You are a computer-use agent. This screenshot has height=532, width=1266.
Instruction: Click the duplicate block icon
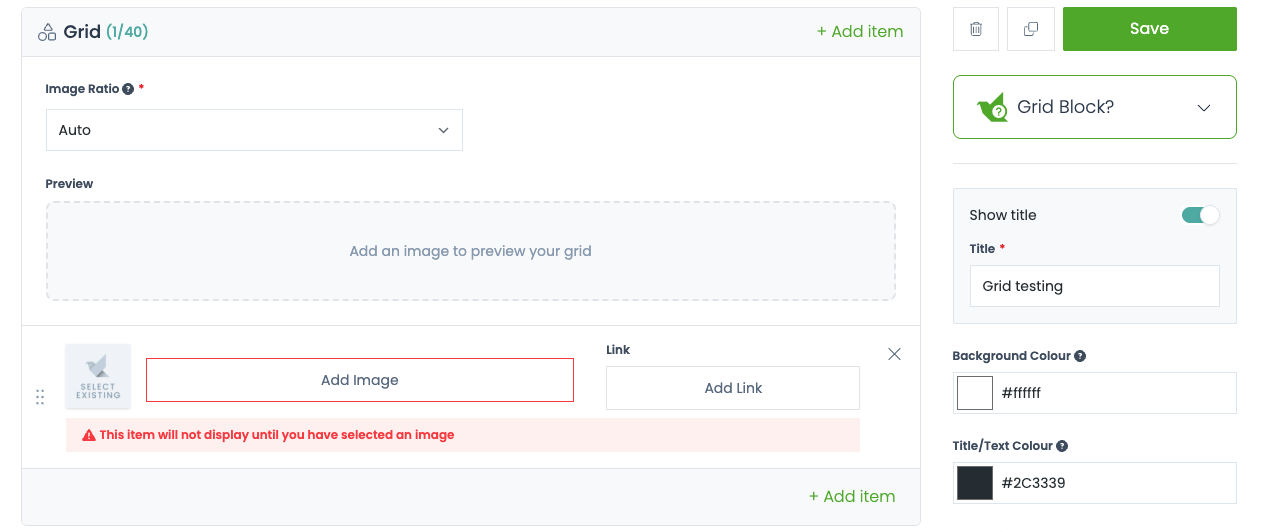tap(1031, 30)
